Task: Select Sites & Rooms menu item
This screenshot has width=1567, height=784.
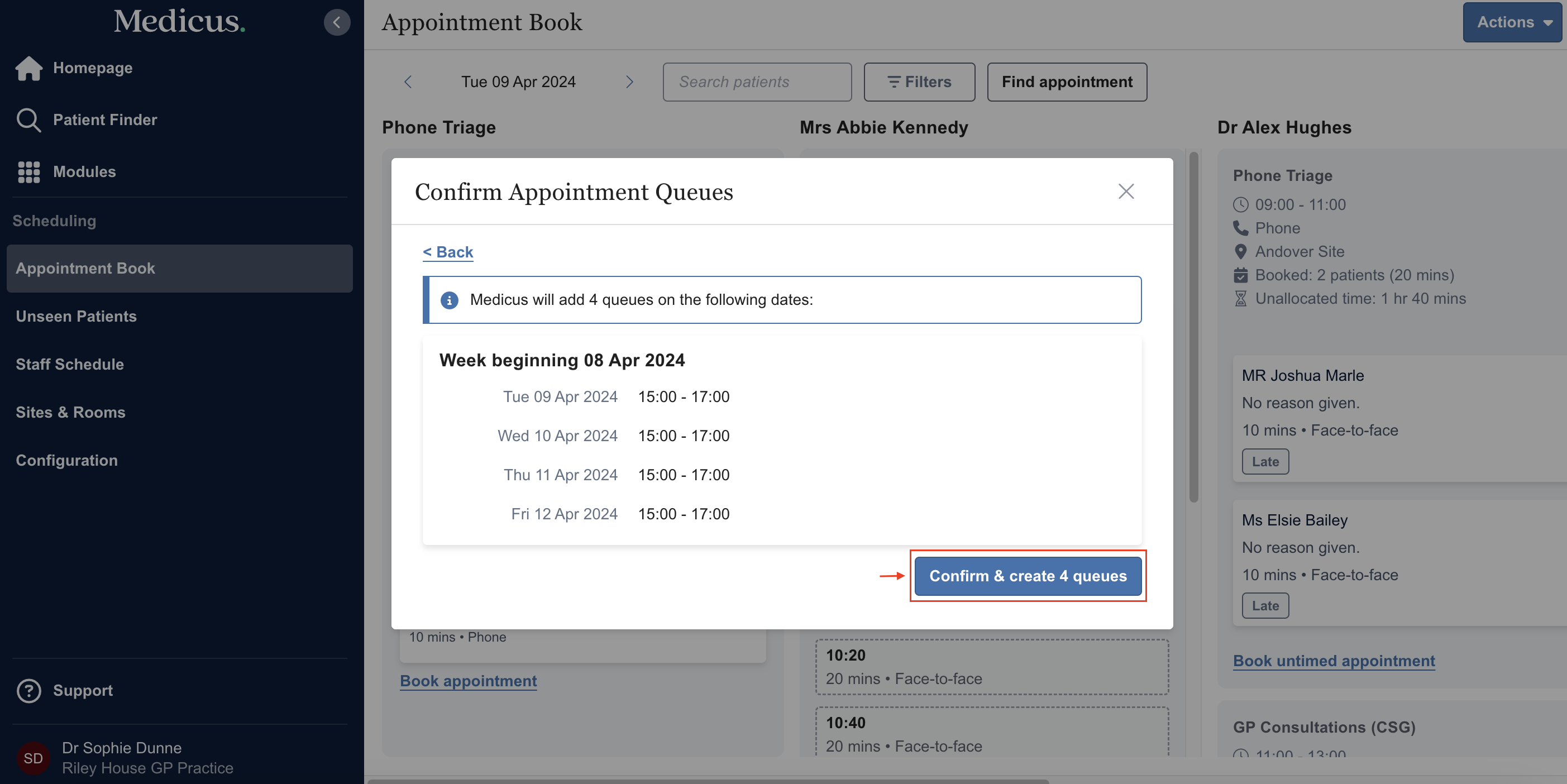Action: [70, 412]
